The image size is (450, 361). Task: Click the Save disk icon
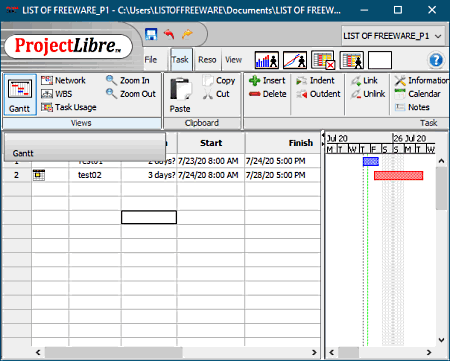[x=151, y=34]
